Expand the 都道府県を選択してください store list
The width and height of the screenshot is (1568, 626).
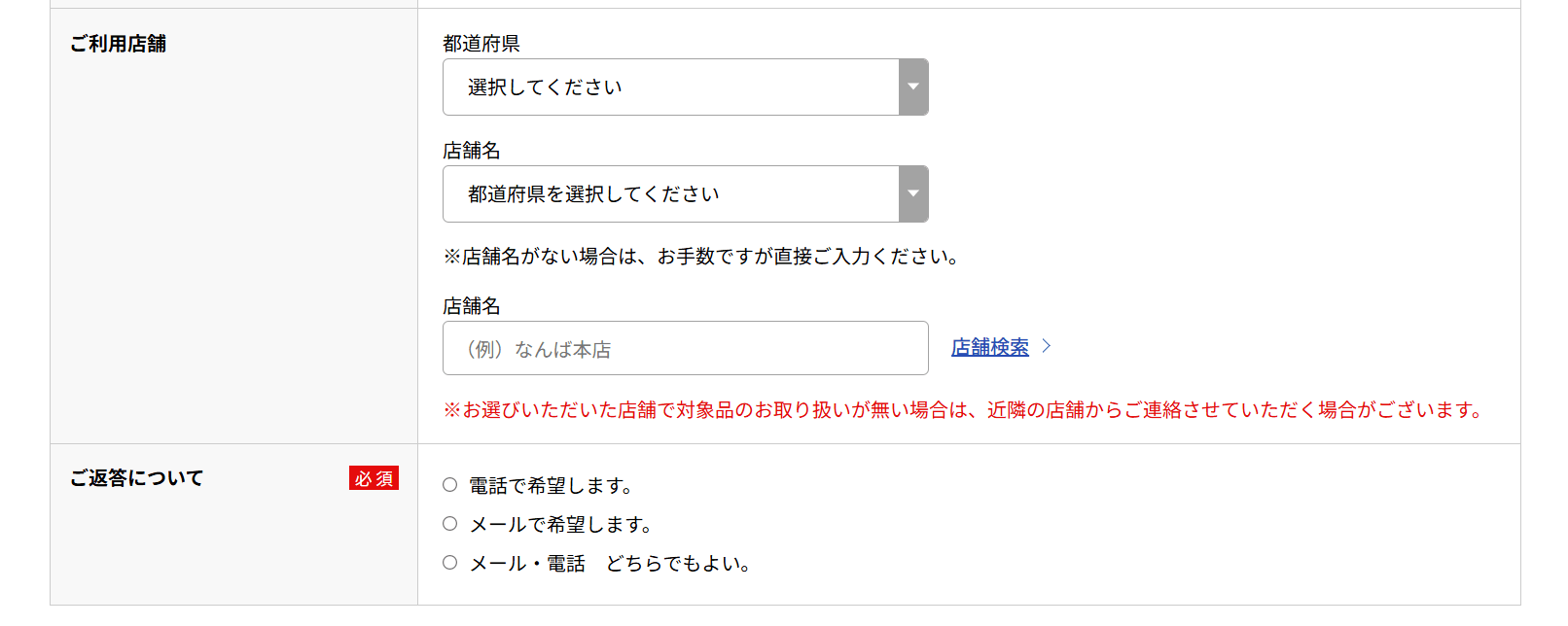[x=671, y=194]
